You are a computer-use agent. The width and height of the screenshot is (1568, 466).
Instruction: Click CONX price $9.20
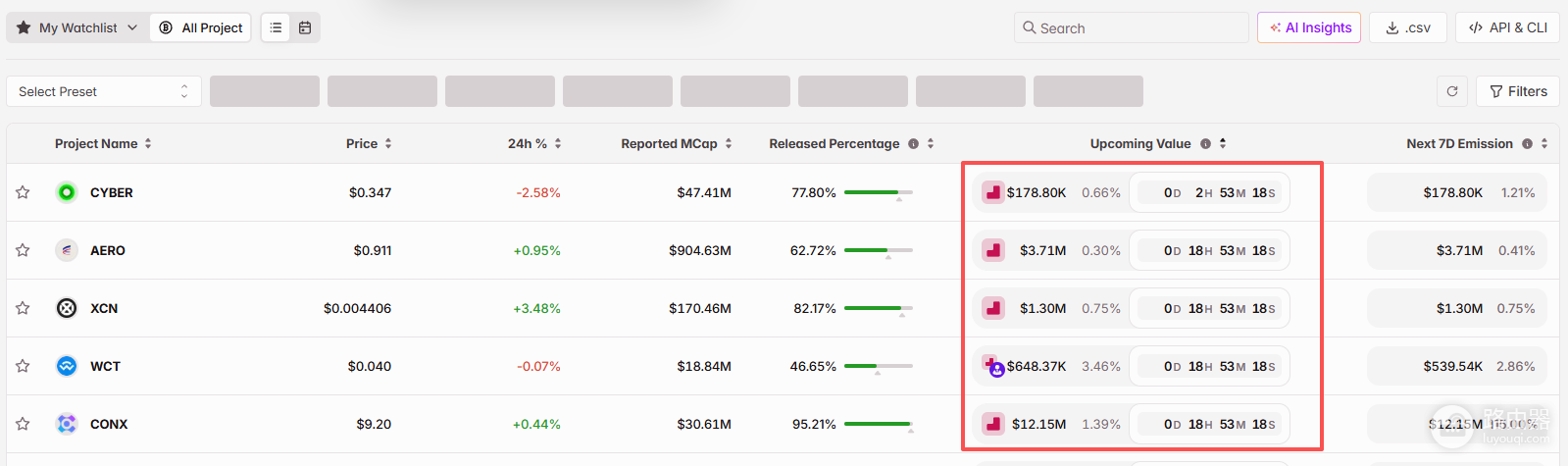[x=374, y=424]
